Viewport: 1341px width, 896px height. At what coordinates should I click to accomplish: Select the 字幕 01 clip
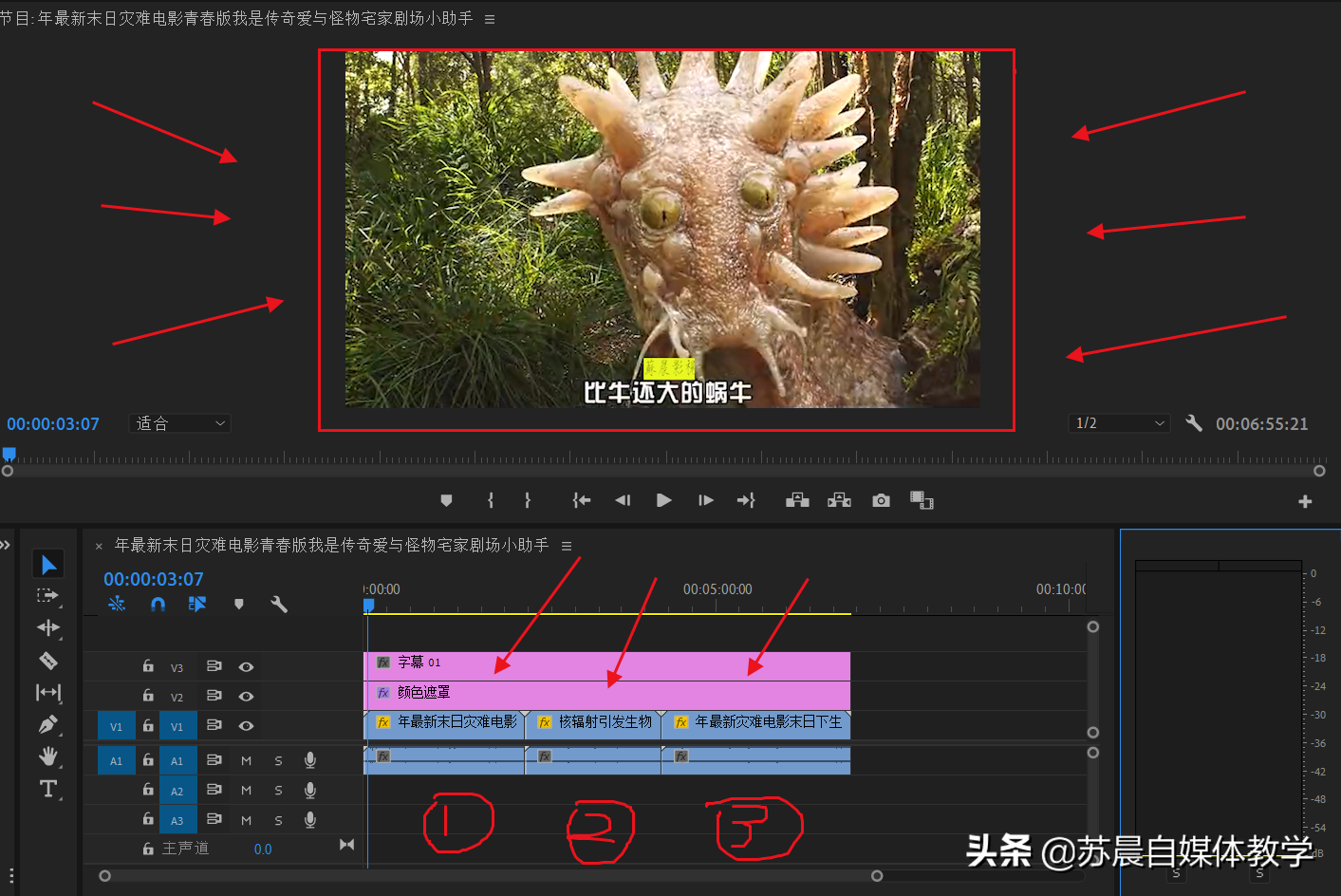point(607,666)
